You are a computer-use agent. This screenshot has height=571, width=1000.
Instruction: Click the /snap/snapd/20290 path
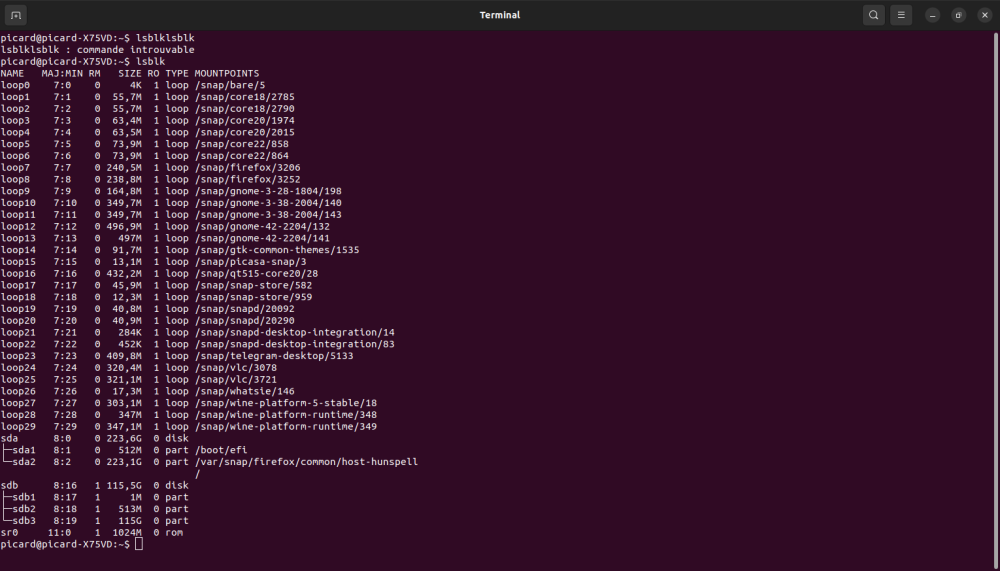[x=244, y=321]
